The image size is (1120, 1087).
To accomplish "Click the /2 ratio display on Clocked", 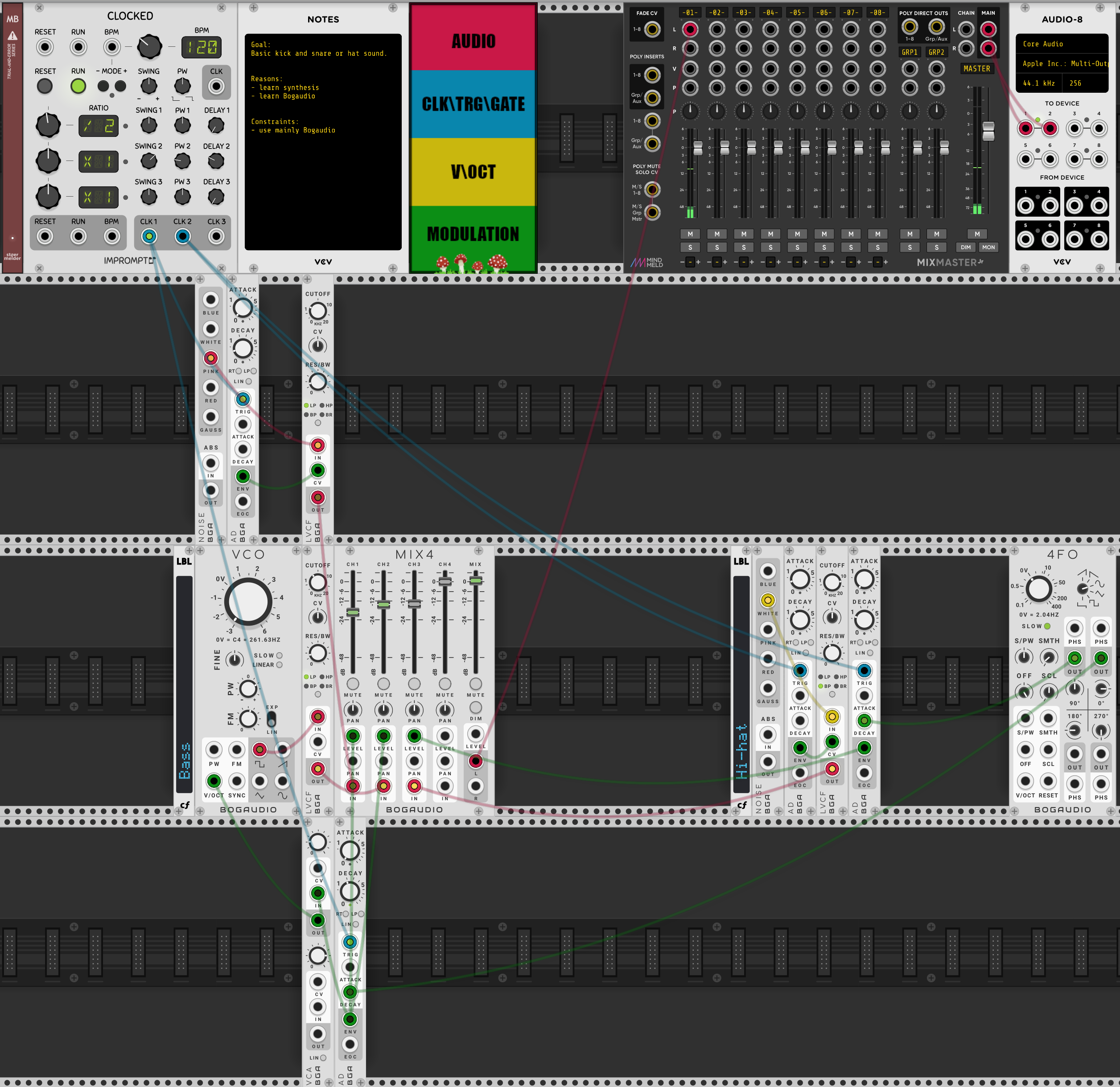I will (98, 126).
